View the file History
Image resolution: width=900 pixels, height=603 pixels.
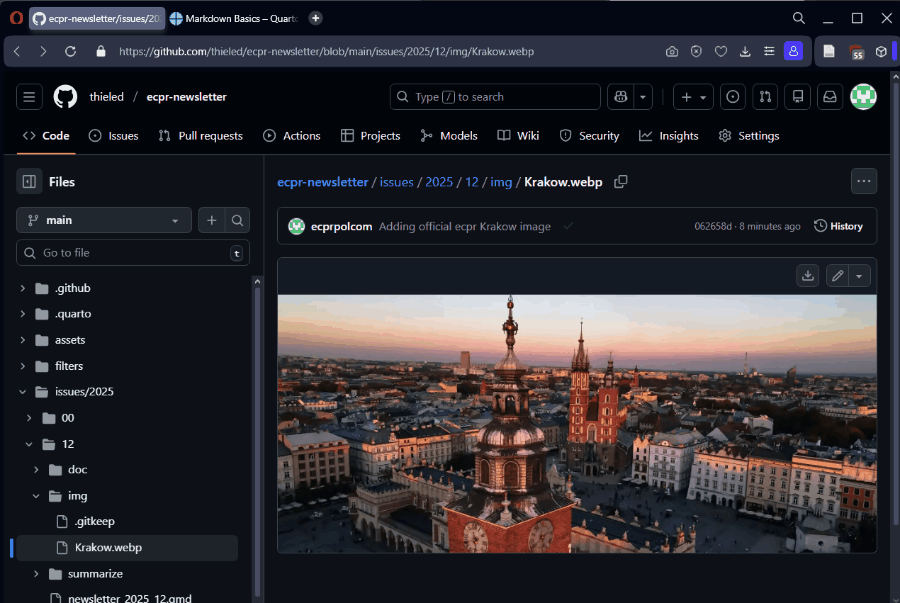(x=838, y=226)
